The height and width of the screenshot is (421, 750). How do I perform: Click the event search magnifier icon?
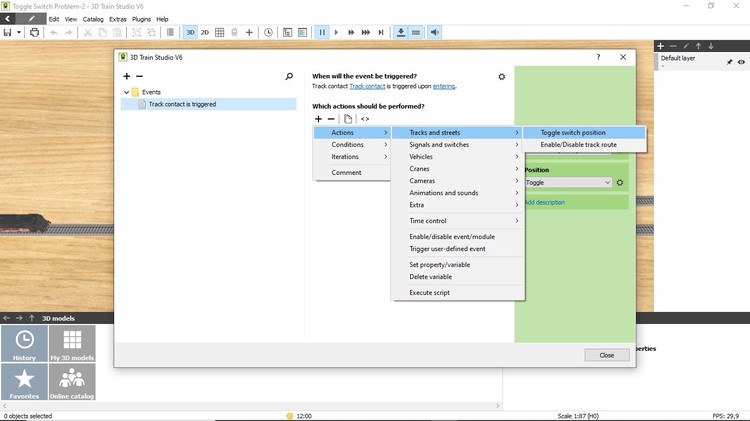click(290, 76)
